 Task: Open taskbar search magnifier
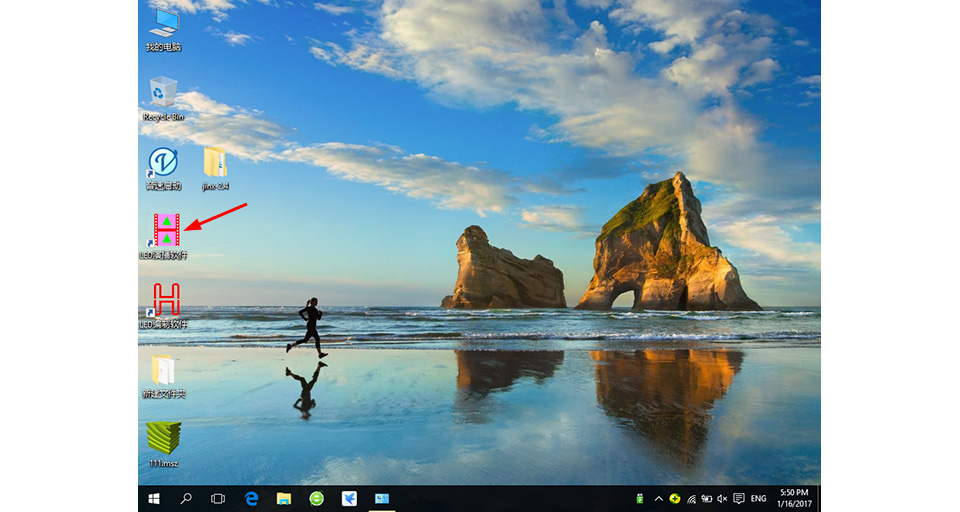point(186,499)
